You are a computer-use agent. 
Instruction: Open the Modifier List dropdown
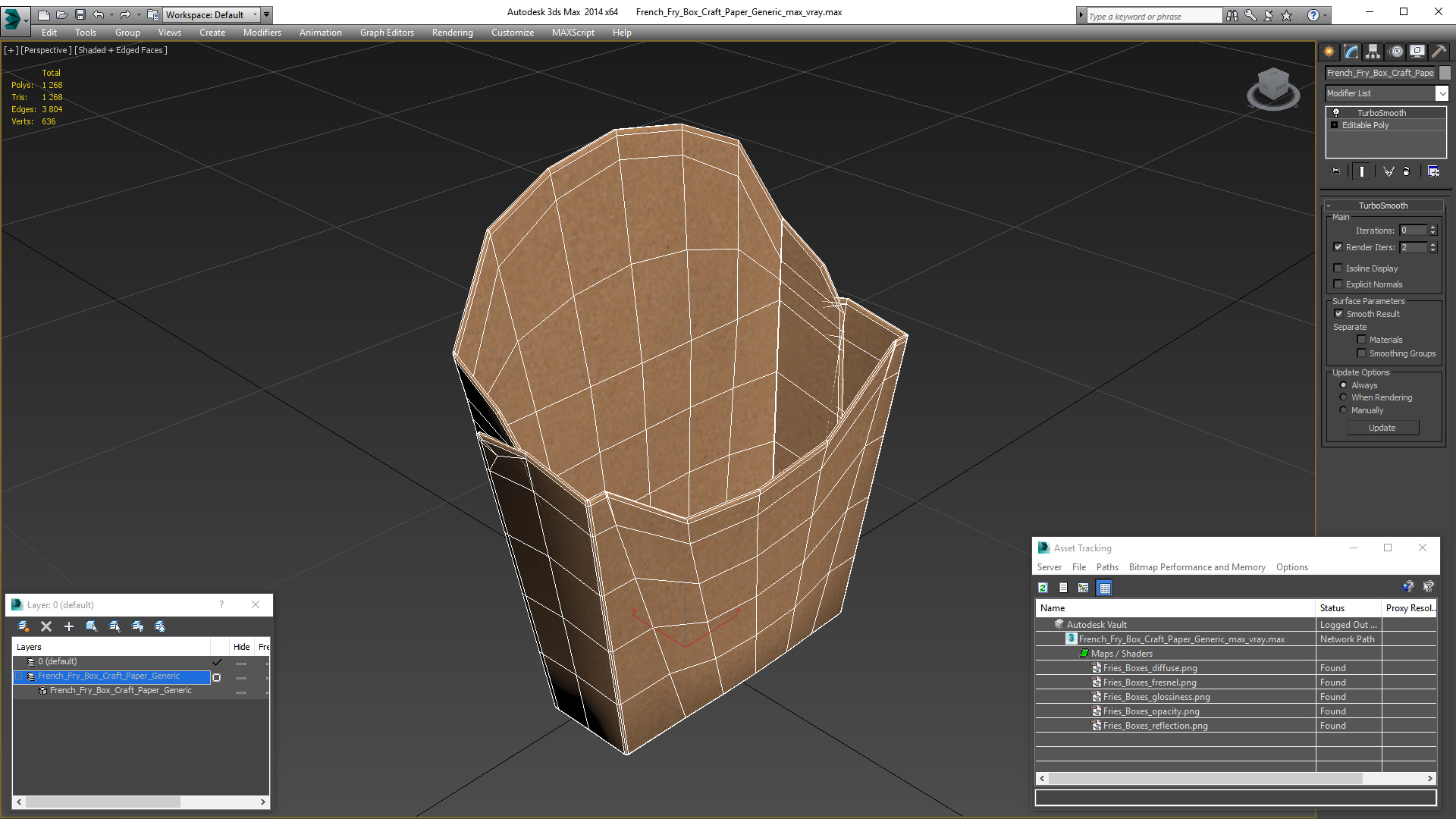[1442, 93]
